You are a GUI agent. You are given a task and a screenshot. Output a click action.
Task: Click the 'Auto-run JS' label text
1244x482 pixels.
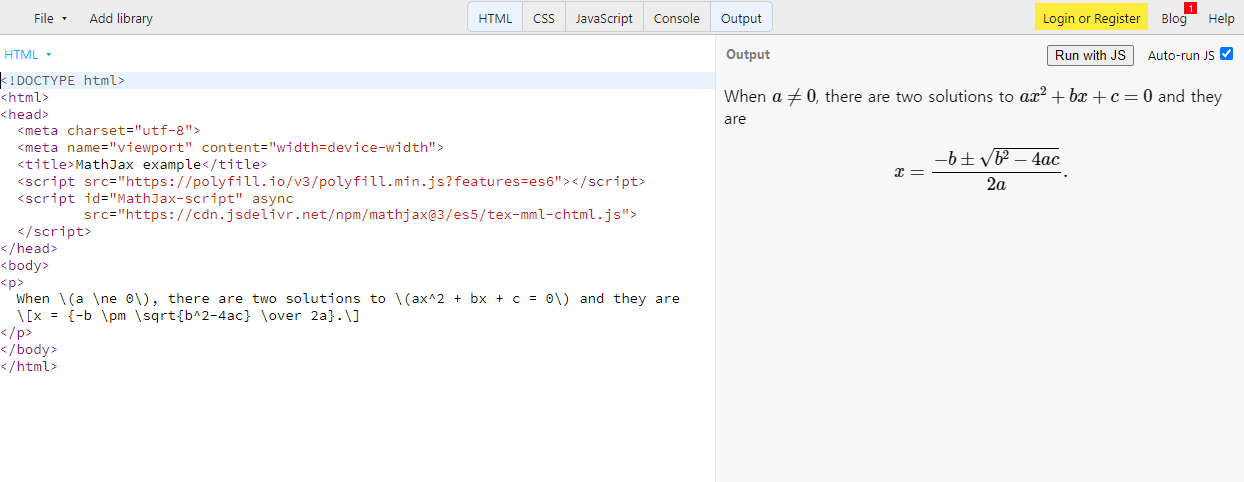click(x=1181, y=56)
